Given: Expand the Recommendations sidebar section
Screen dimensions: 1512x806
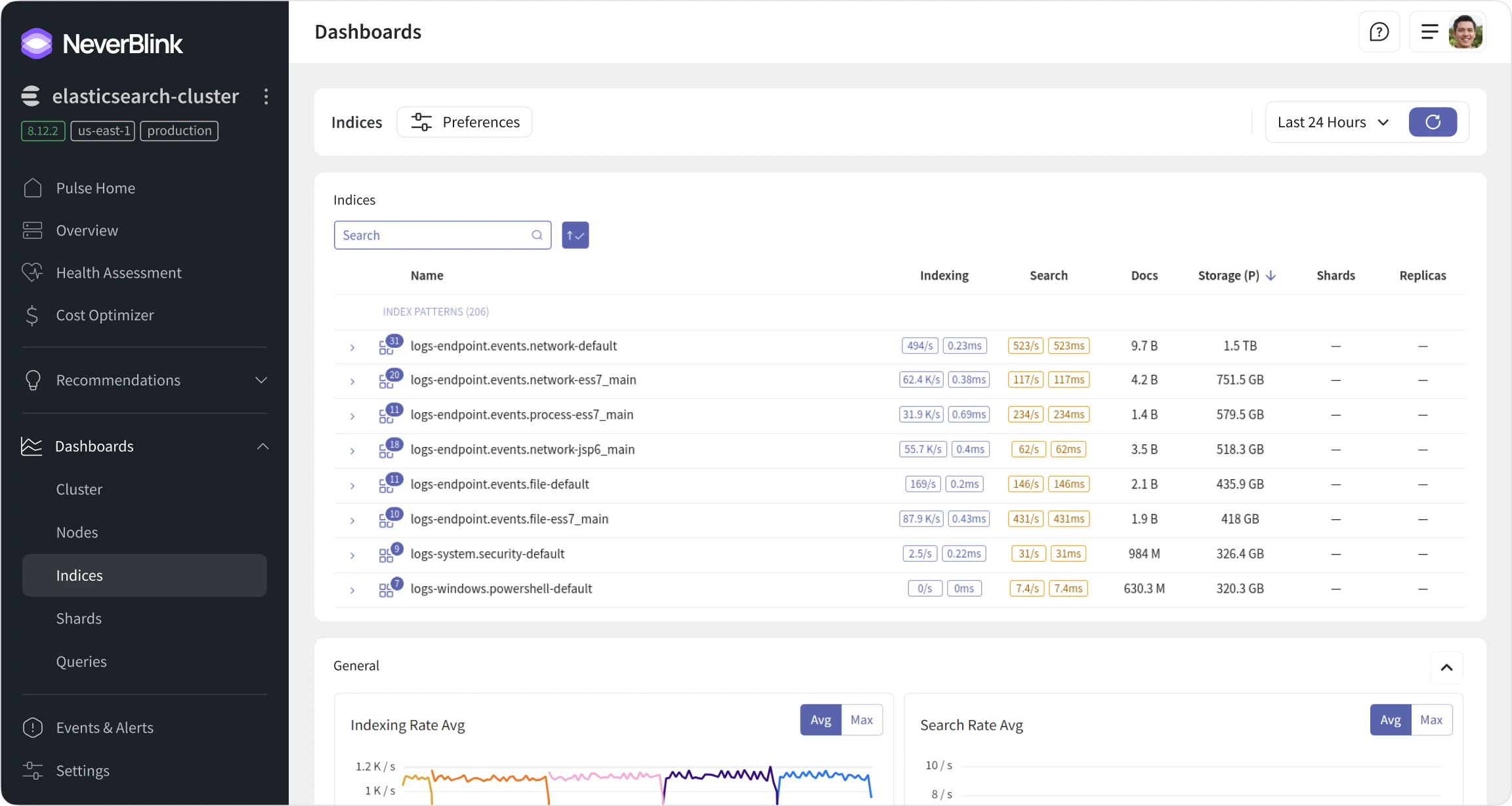Looking at the screenshot, I should (261, 380).
